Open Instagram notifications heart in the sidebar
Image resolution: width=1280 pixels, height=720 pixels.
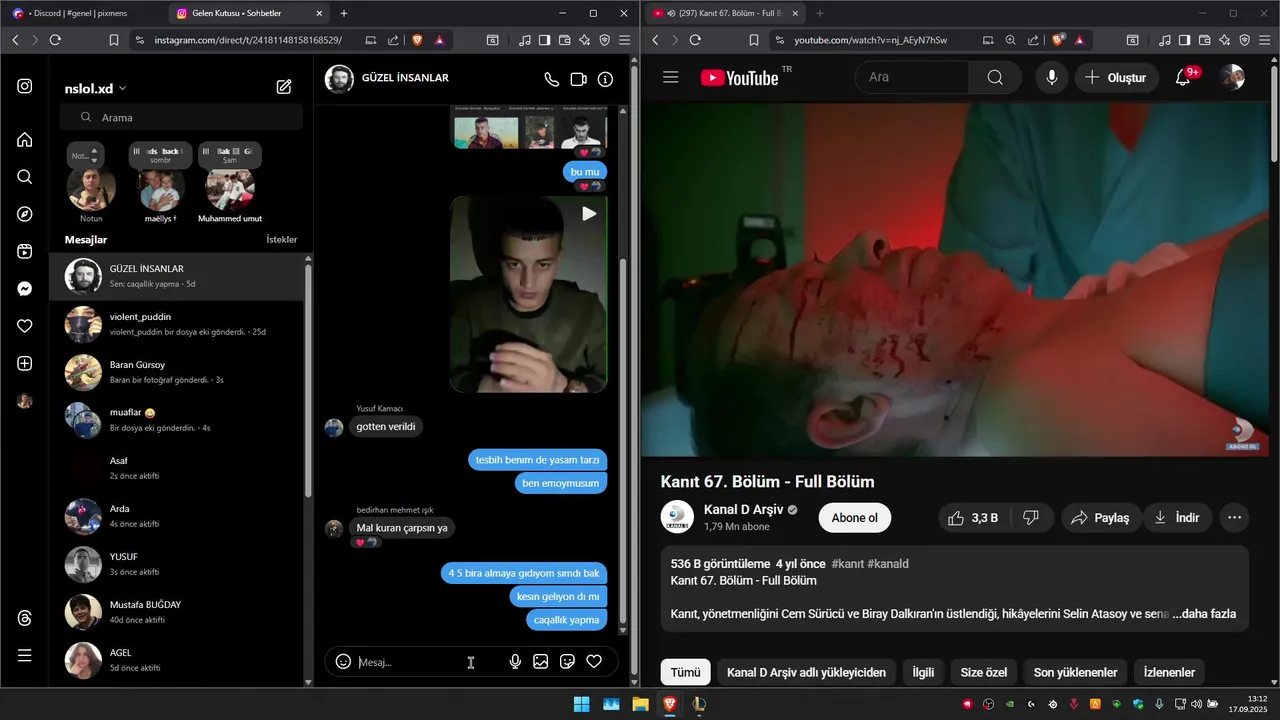click(25, 326)
